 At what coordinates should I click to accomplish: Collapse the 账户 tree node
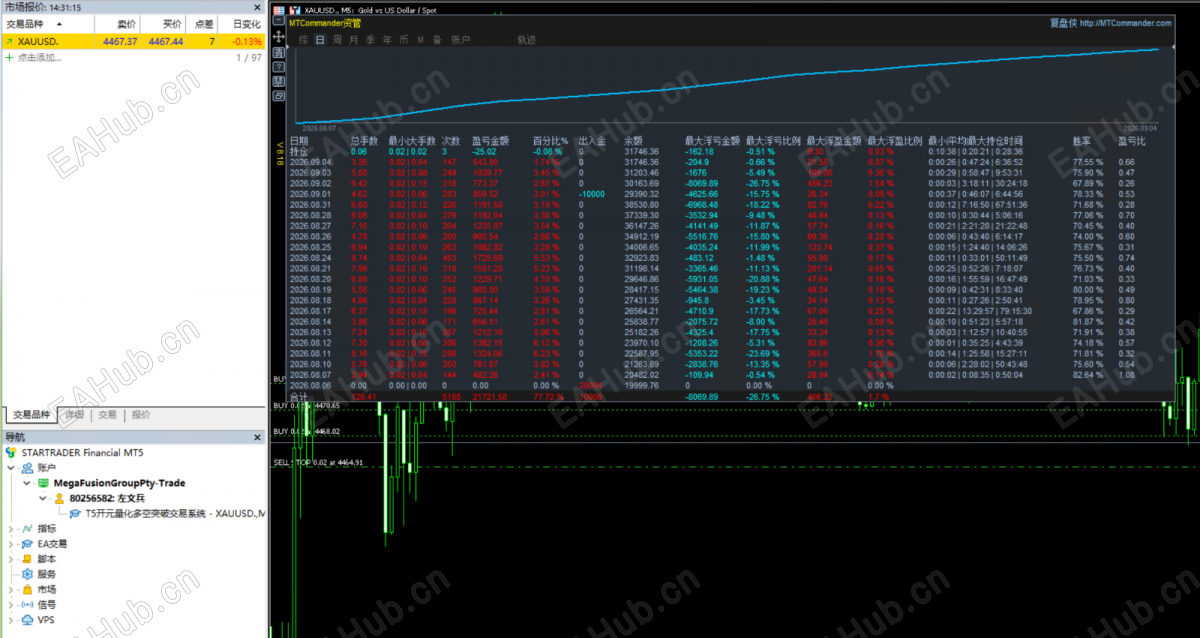tap(11, 467)
